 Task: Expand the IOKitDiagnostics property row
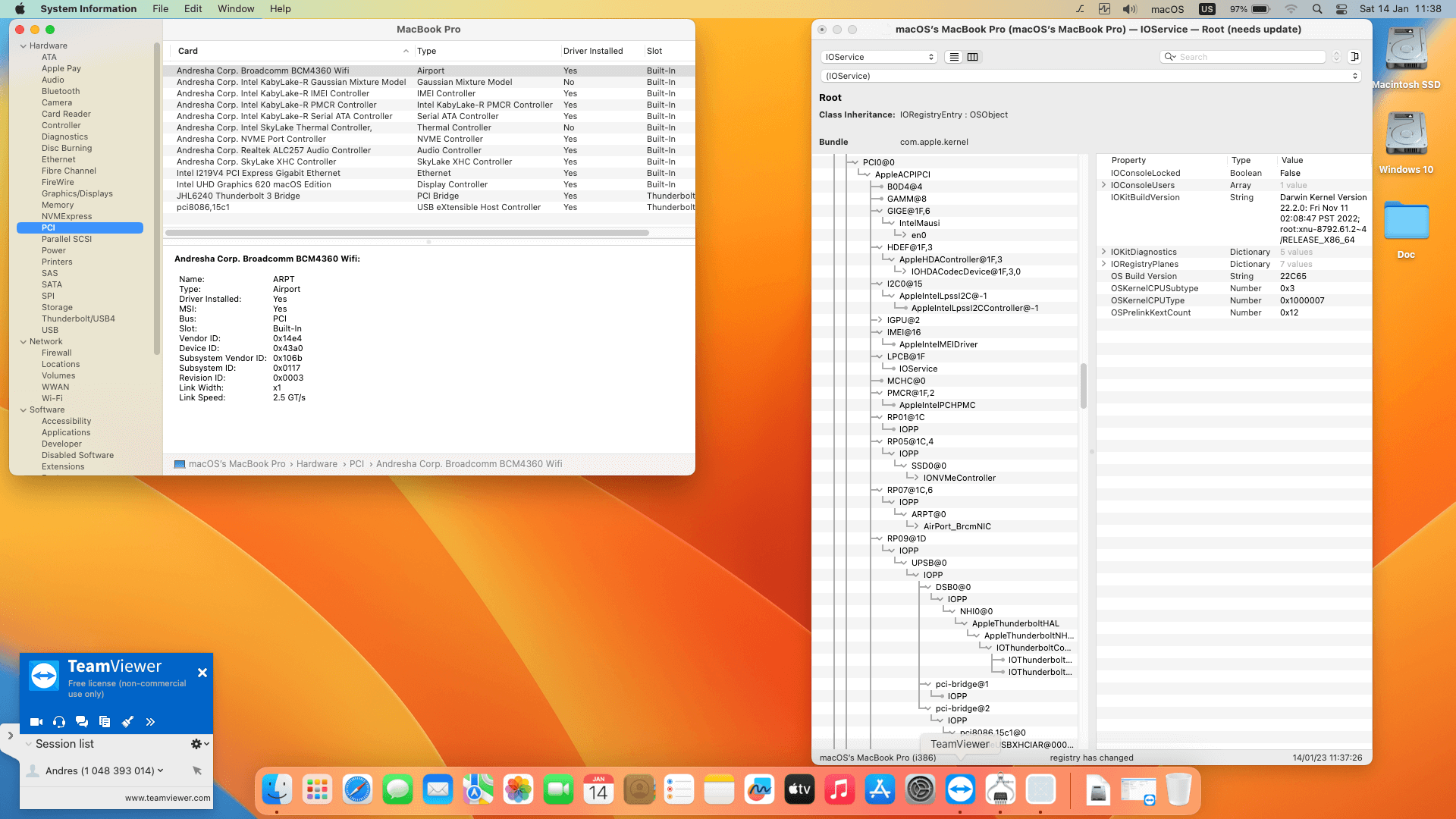pyautogui.click(x=1103, y=252)
